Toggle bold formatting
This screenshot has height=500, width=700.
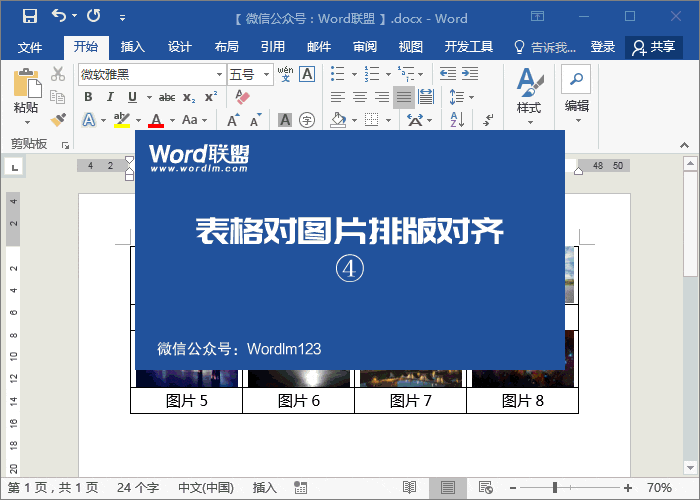click(88, 97)
